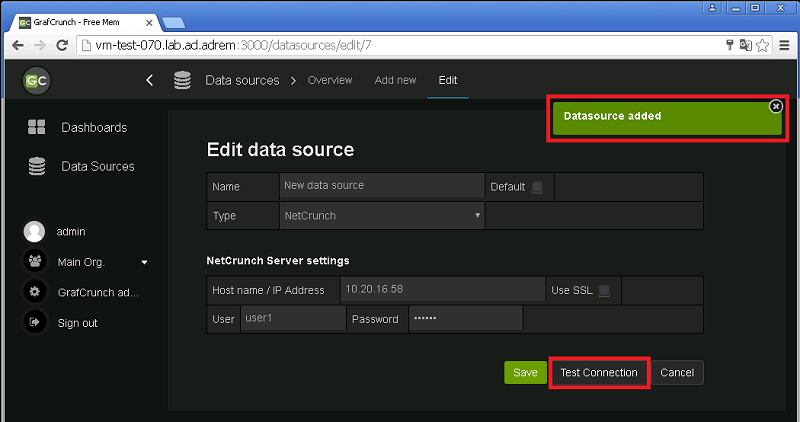Click the Edit data source heading
Image resolution: width=800 pixels, height=422 pixels.
(280, 150)
